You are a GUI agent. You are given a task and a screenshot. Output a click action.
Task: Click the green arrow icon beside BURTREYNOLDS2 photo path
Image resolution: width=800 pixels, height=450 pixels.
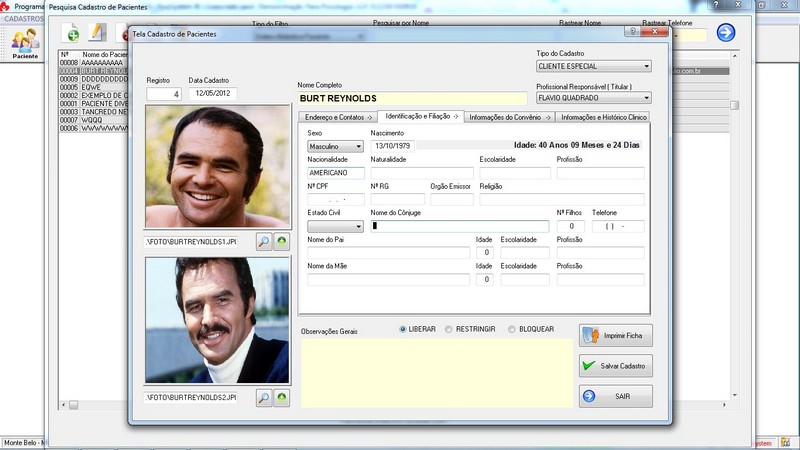pos(282,398)
